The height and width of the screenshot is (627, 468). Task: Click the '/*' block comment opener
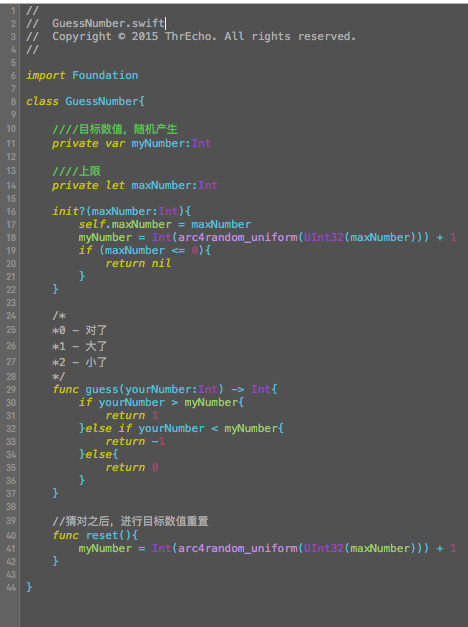(59, 316)
